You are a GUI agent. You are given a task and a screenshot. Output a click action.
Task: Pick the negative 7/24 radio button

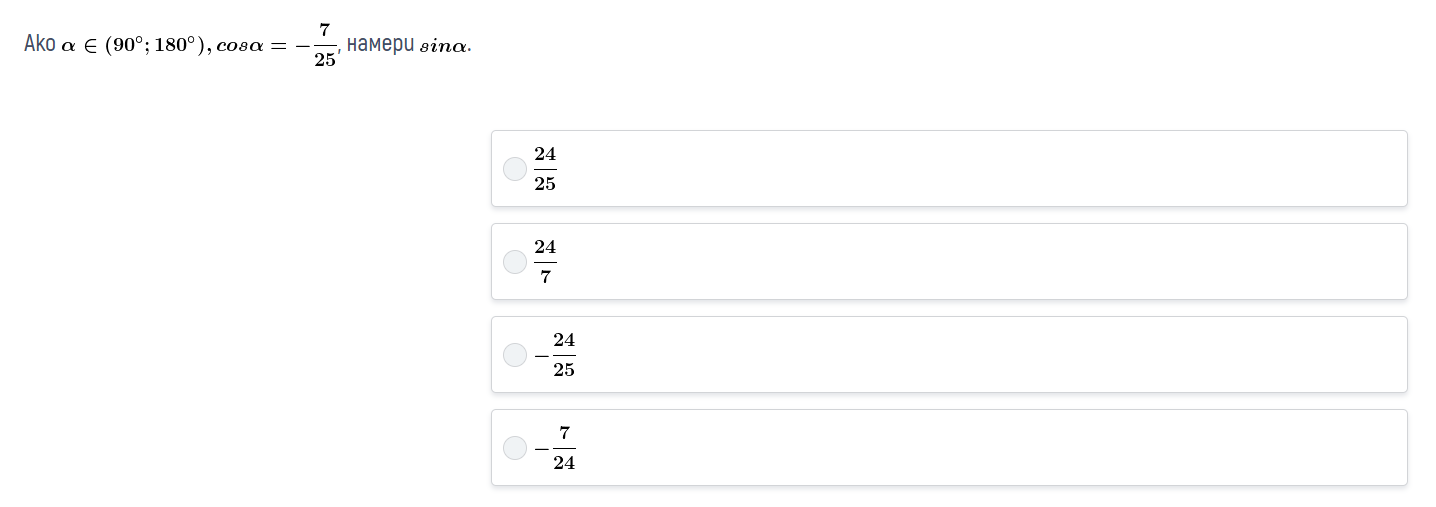(x=515, y=448)
